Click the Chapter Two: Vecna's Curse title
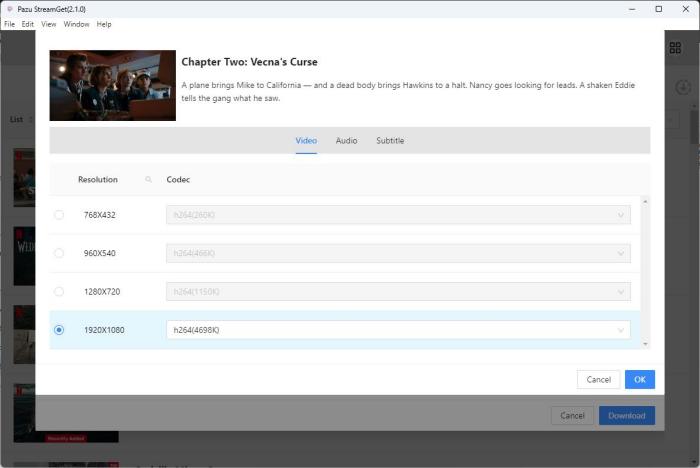The image size is (700, 468). [x=250, y=62]
